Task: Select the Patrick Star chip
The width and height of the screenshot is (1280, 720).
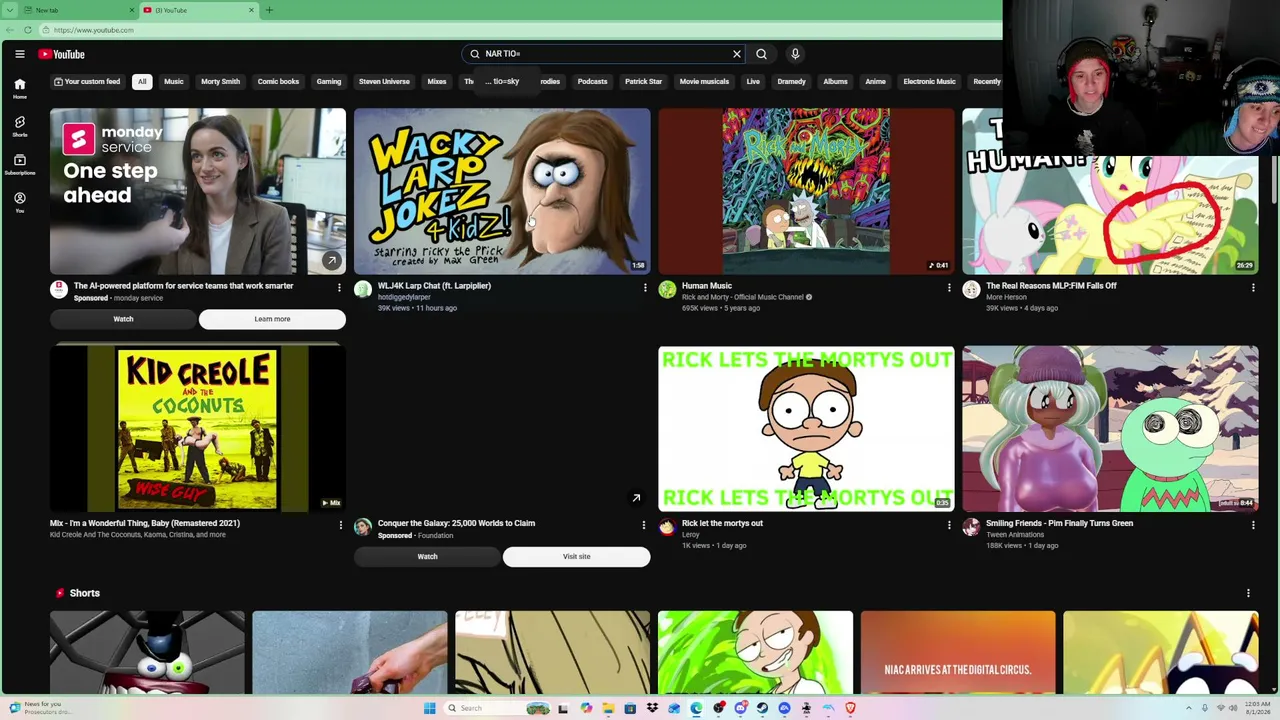Action: (x=643, y=82)
